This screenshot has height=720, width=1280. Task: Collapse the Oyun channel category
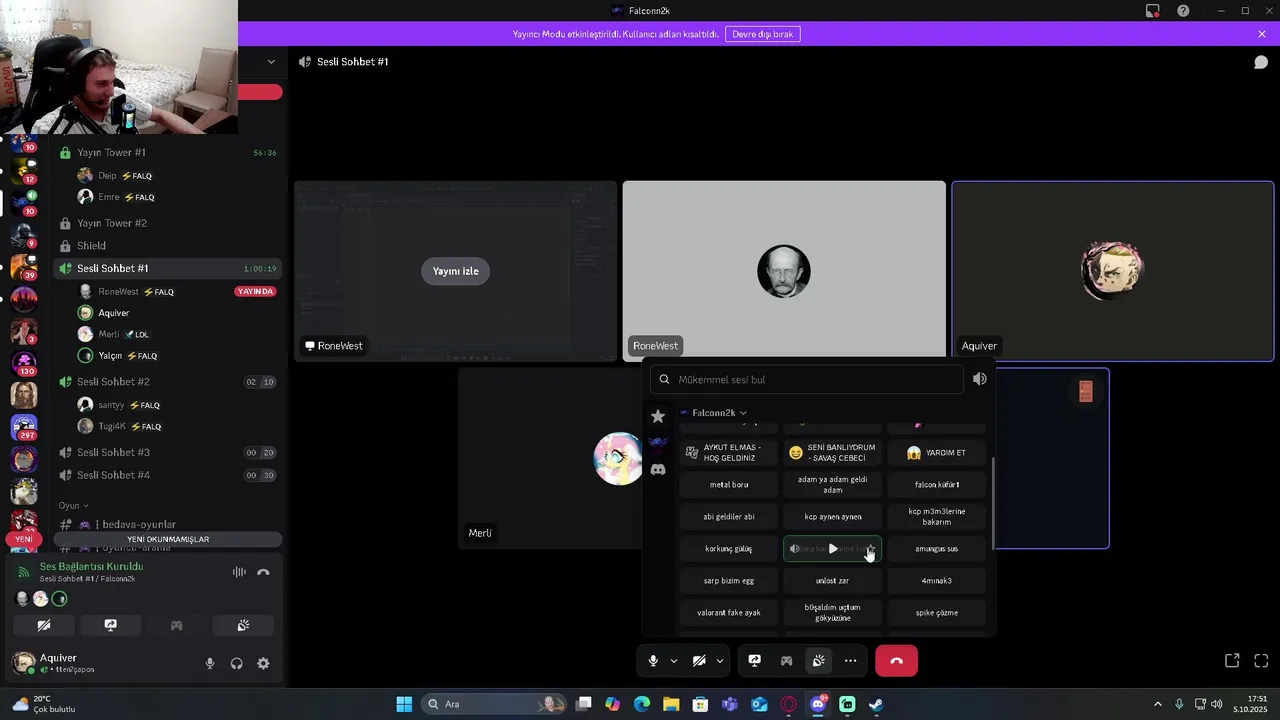(73, 506)
